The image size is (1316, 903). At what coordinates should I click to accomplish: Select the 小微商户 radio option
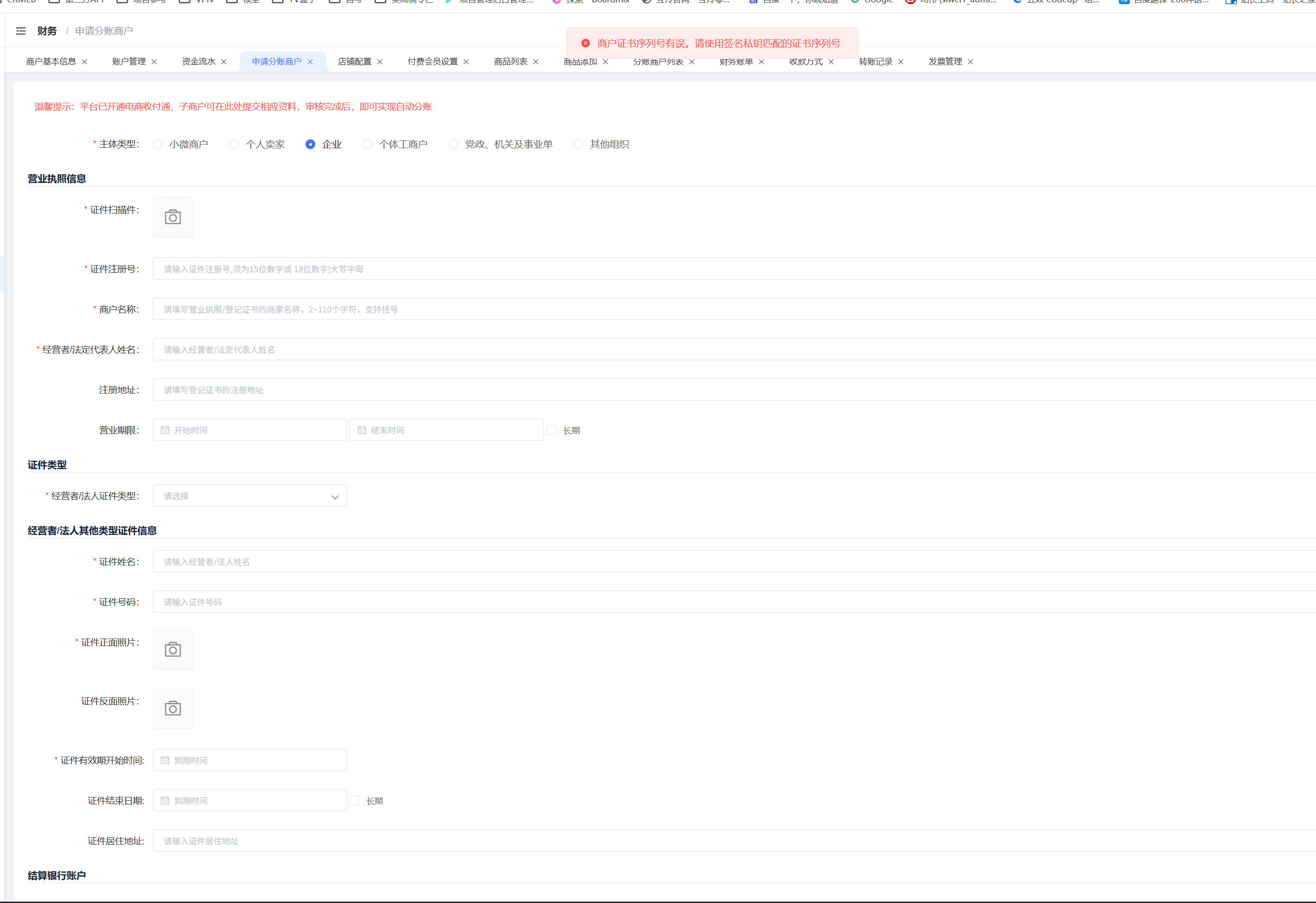(x=158, y=144)
